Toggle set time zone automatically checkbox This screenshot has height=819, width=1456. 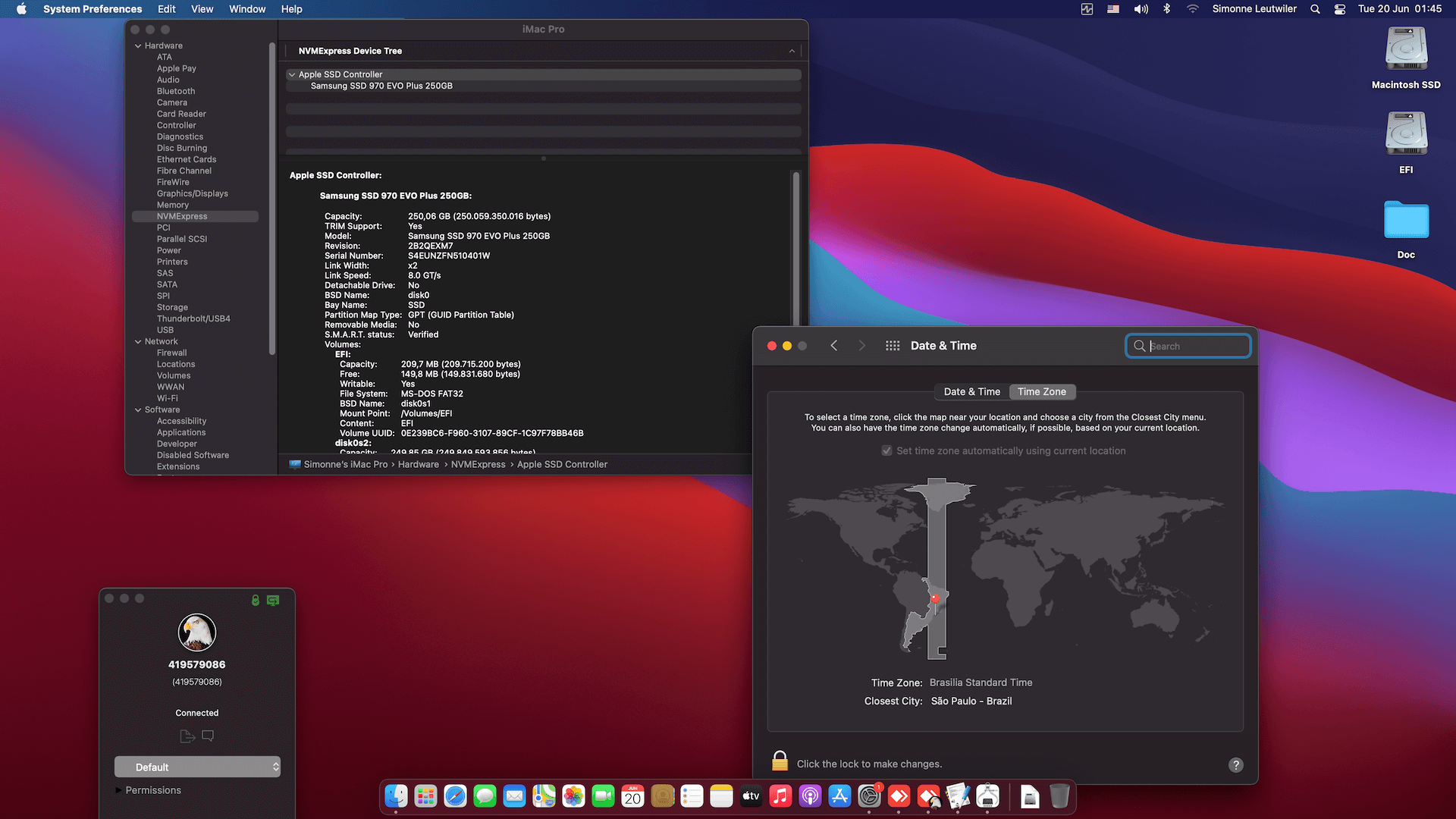pyautogui.click(x=886, y=450)
